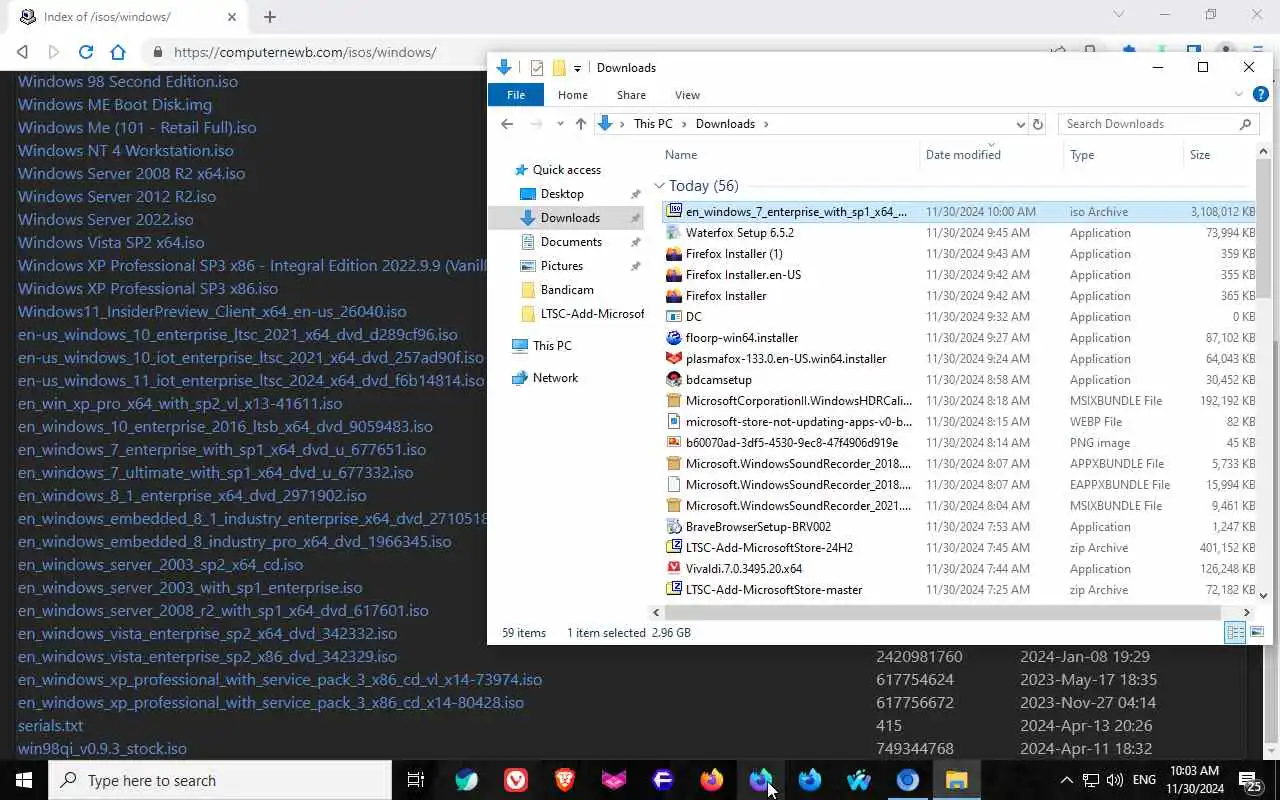Open a new browser tab
The width and height of the screenshot is (1280, 800).
[x=270, y=17]
